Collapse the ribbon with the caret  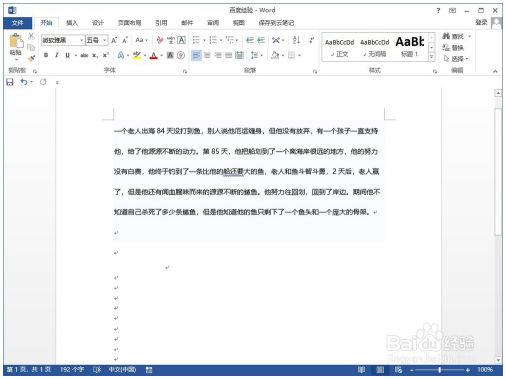click(495, 71)
